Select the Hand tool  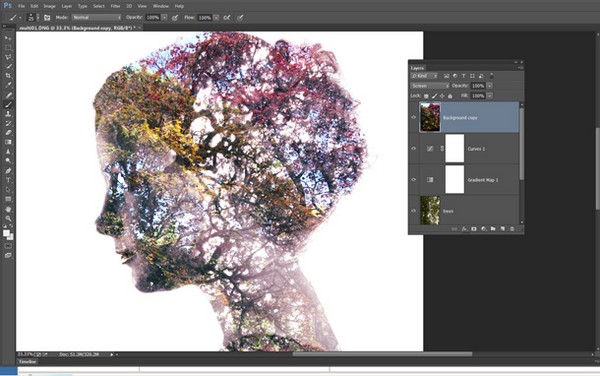pyautogui.click(x=8, y=209)
